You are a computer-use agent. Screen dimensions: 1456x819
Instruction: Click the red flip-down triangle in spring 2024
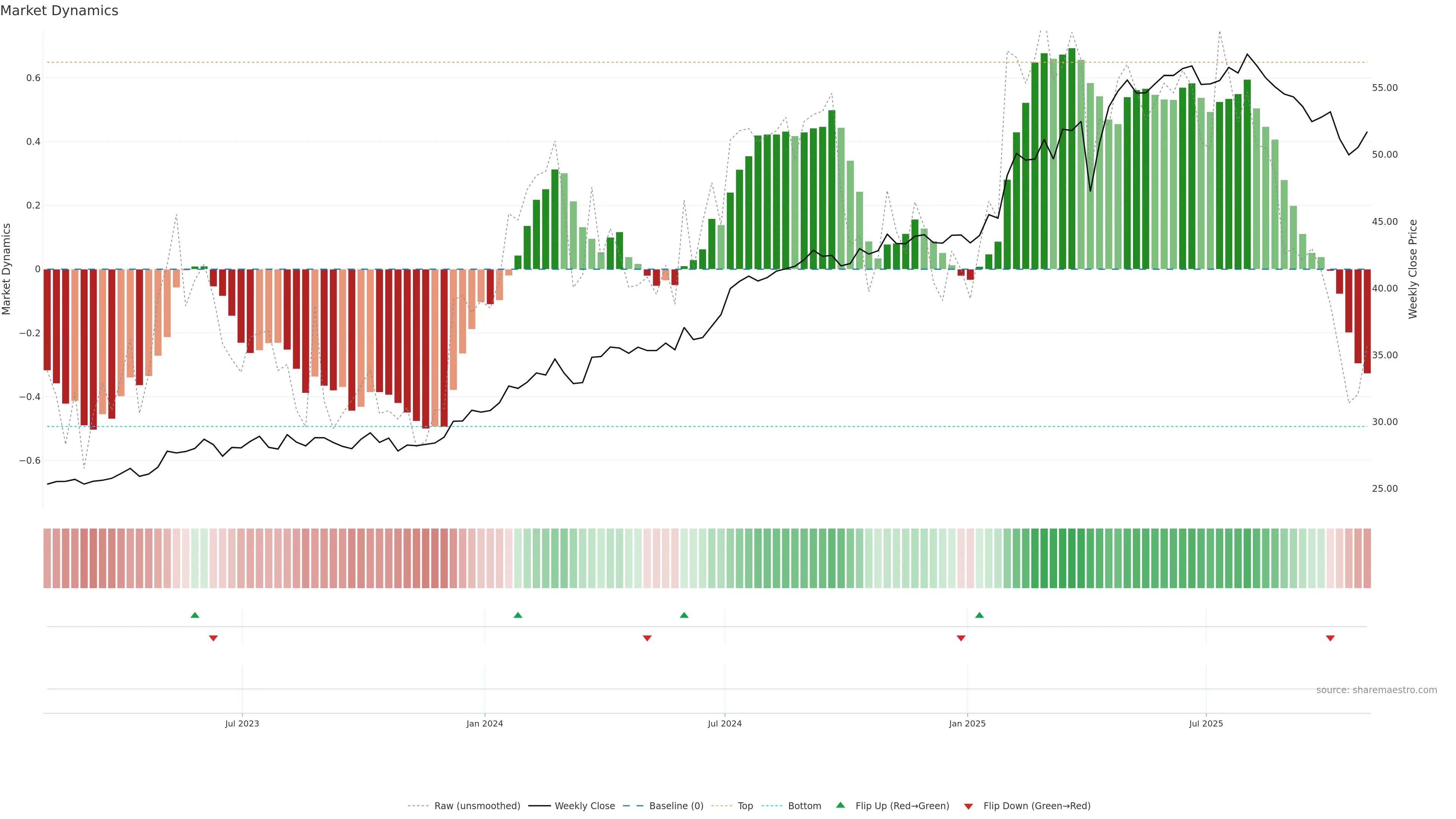click(647, 638)
